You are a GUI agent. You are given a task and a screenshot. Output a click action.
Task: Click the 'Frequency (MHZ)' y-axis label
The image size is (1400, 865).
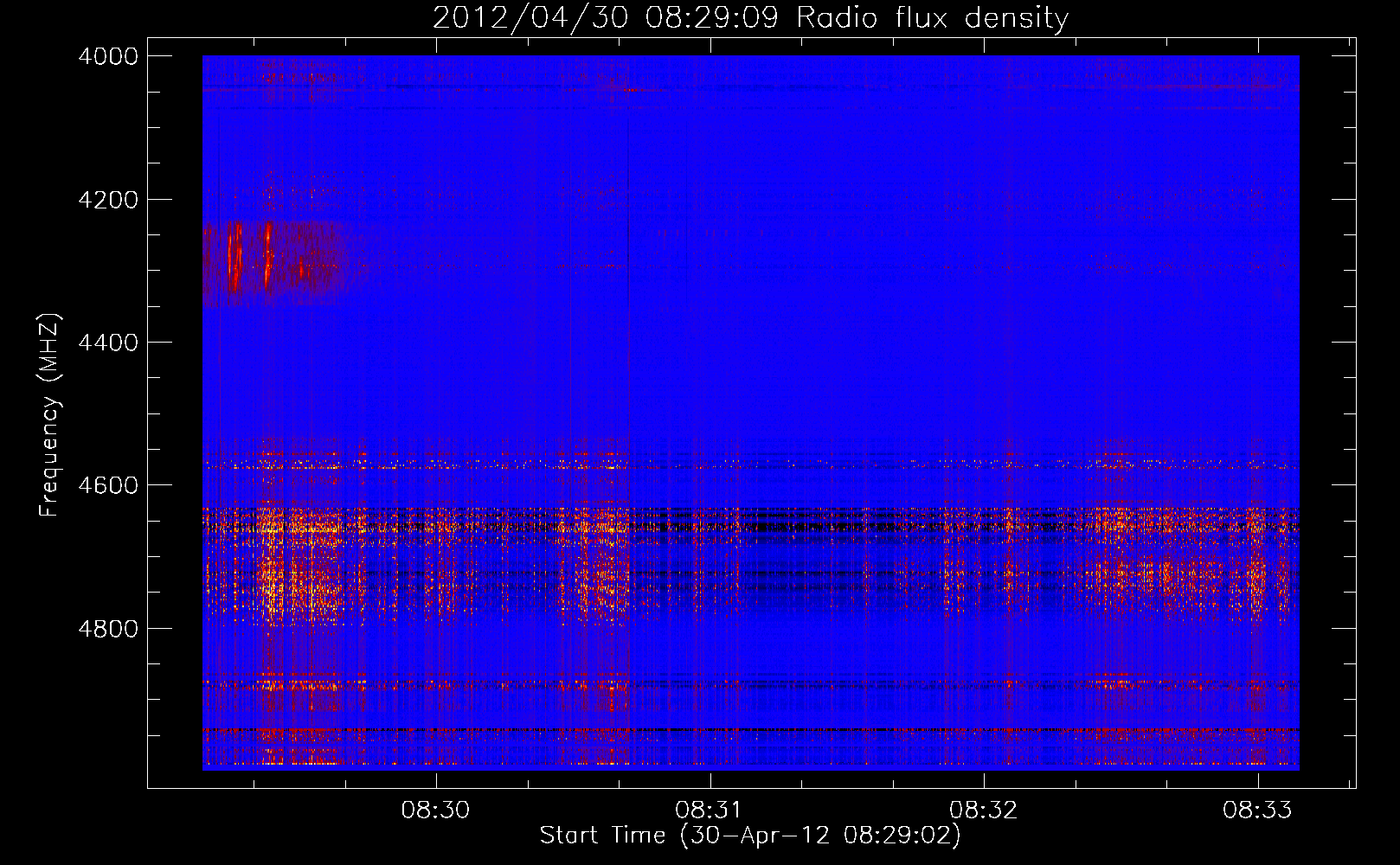click(x=50, y=415)
